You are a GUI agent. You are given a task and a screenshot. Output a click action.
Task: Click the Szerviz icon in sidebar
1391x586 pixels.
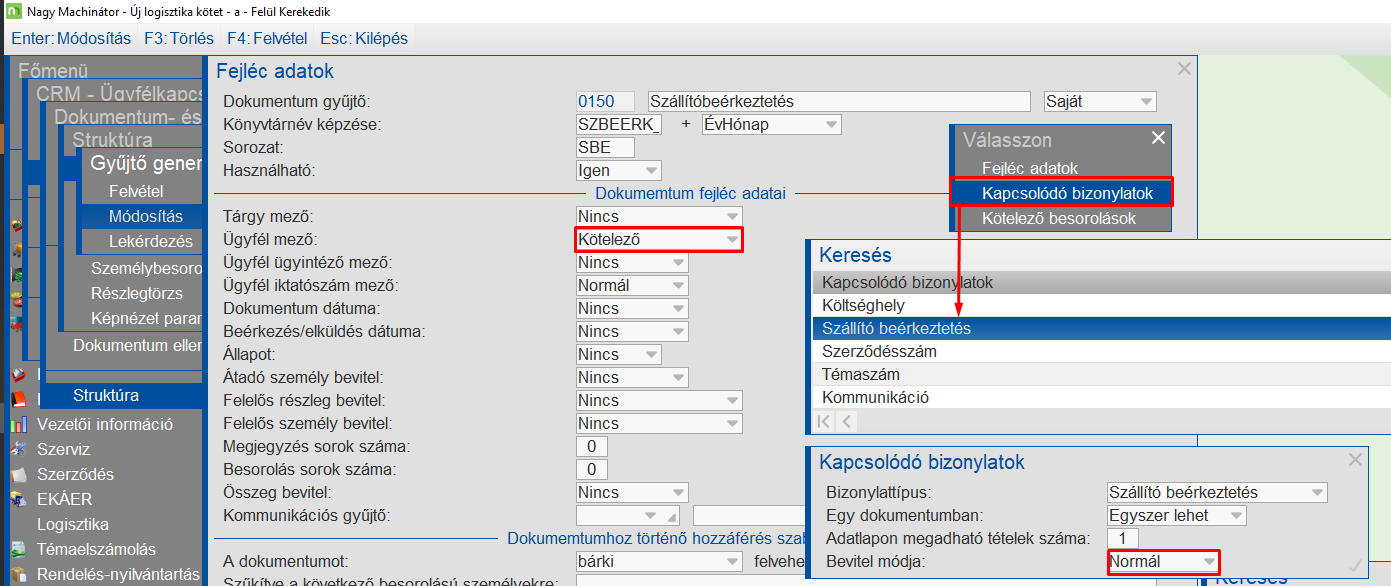(18, 449)
